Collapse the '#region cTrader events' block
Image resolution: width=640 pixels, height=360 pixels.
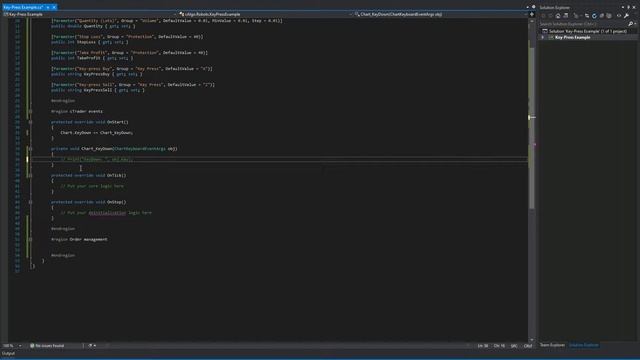[x=30, y=111]
